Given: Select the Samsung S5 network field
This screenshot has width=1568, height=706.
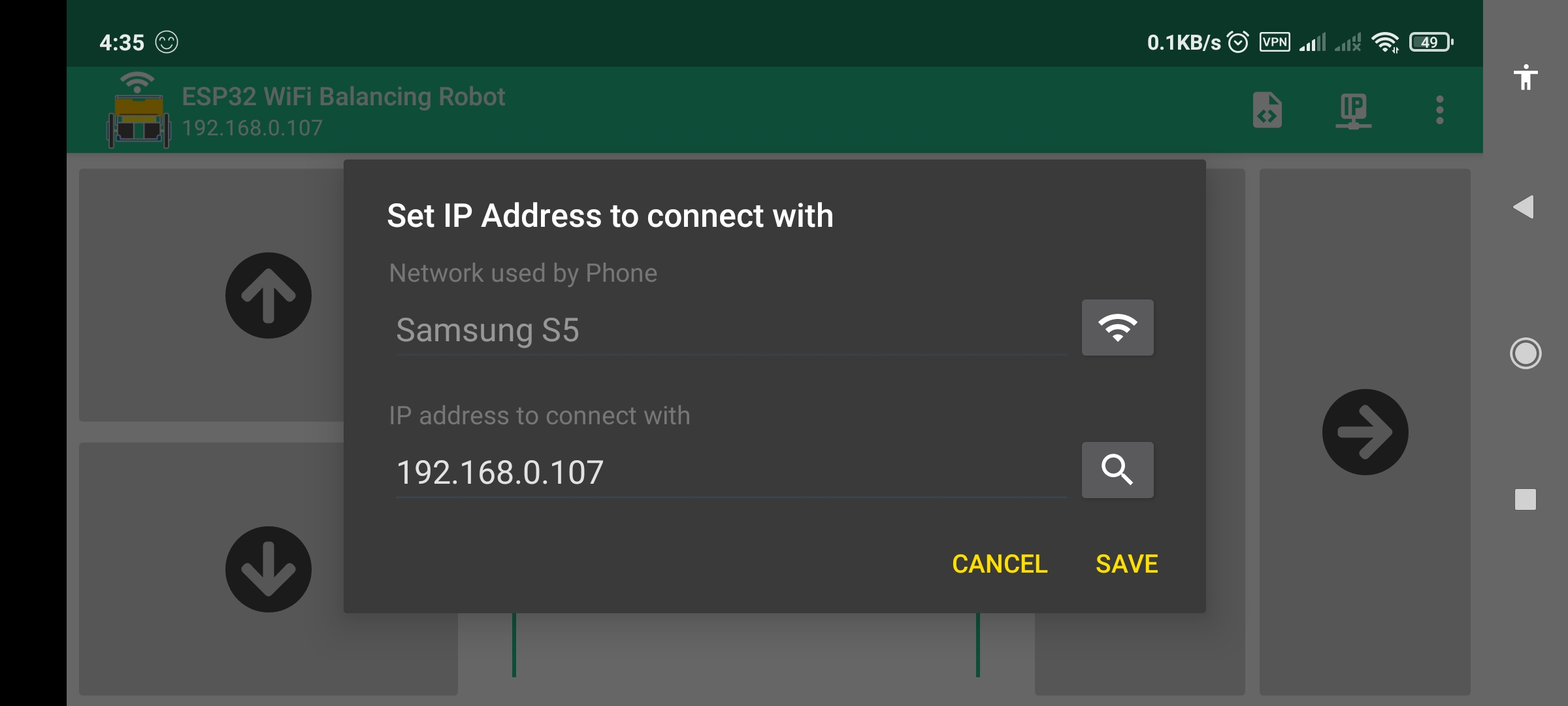Looking at the screenshot, I should [x=731, y=330].
